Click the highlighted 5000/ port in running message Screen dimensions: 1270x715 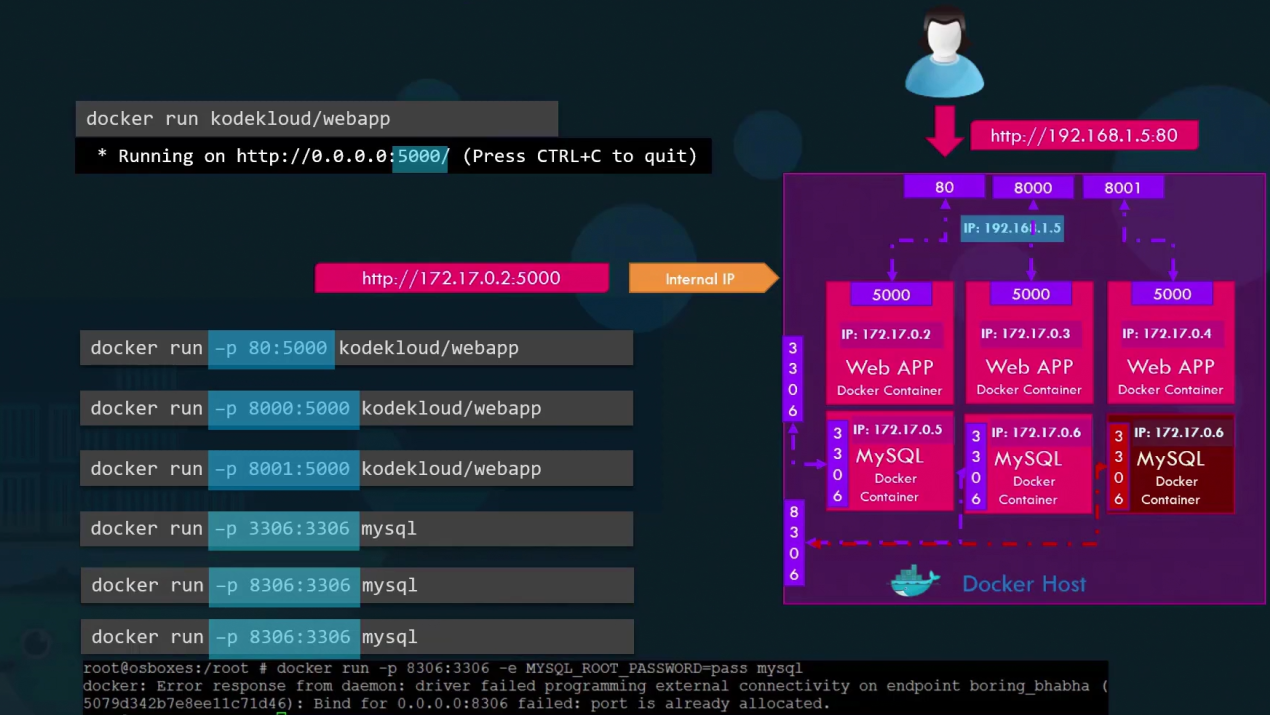coord(421,156)
